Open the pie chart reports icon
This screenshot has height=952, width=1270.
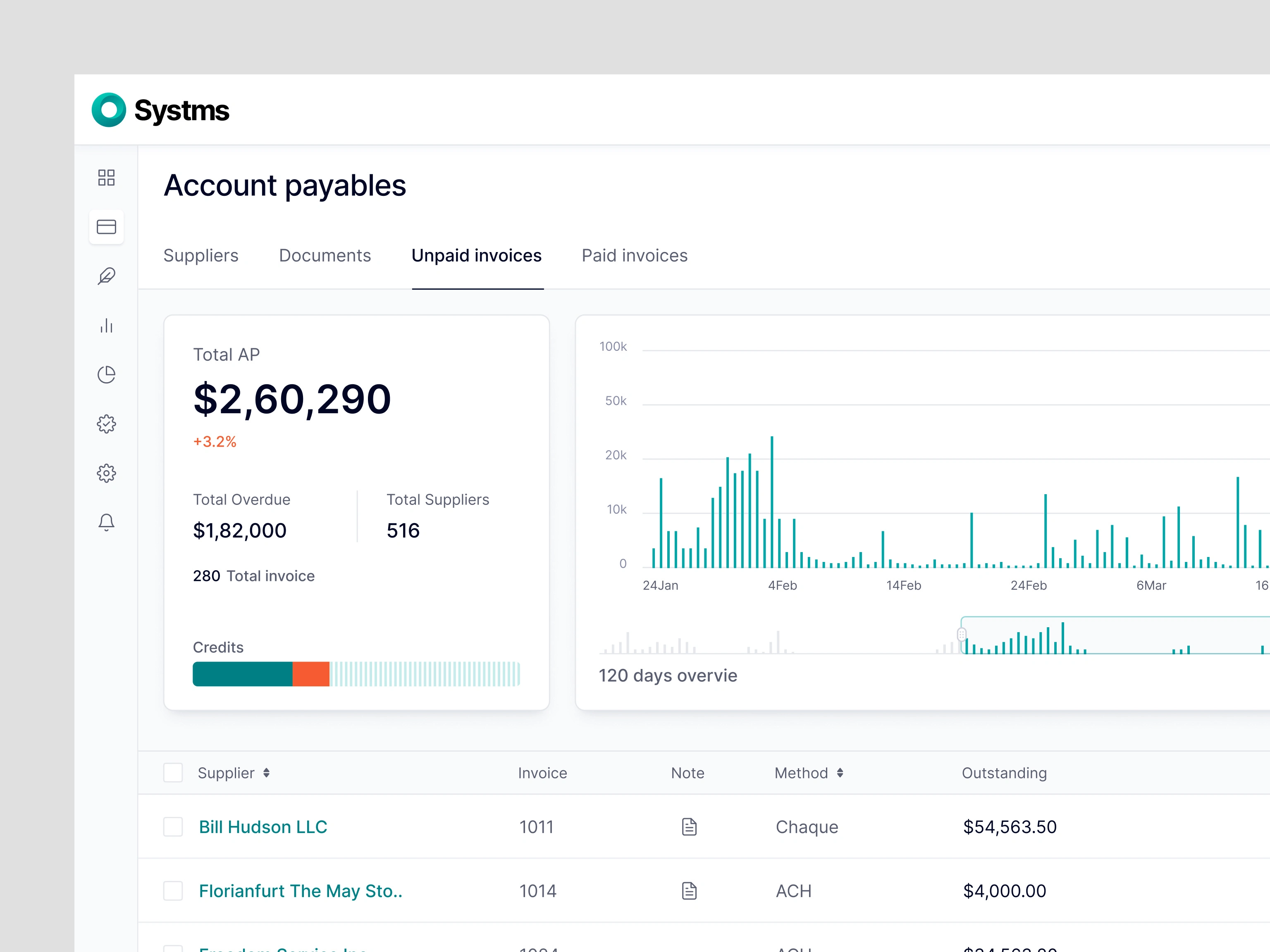[x=106, y=375]
